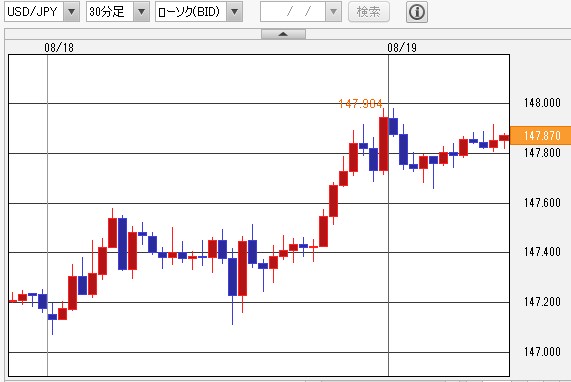Click the 検索 search button
The image size is (571, 382).
[369, 12]
